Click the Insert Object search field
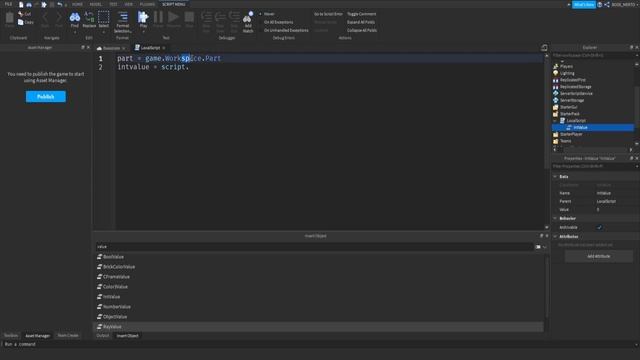The width and height of the screenshot is (640, 360). tap(314, 247)
